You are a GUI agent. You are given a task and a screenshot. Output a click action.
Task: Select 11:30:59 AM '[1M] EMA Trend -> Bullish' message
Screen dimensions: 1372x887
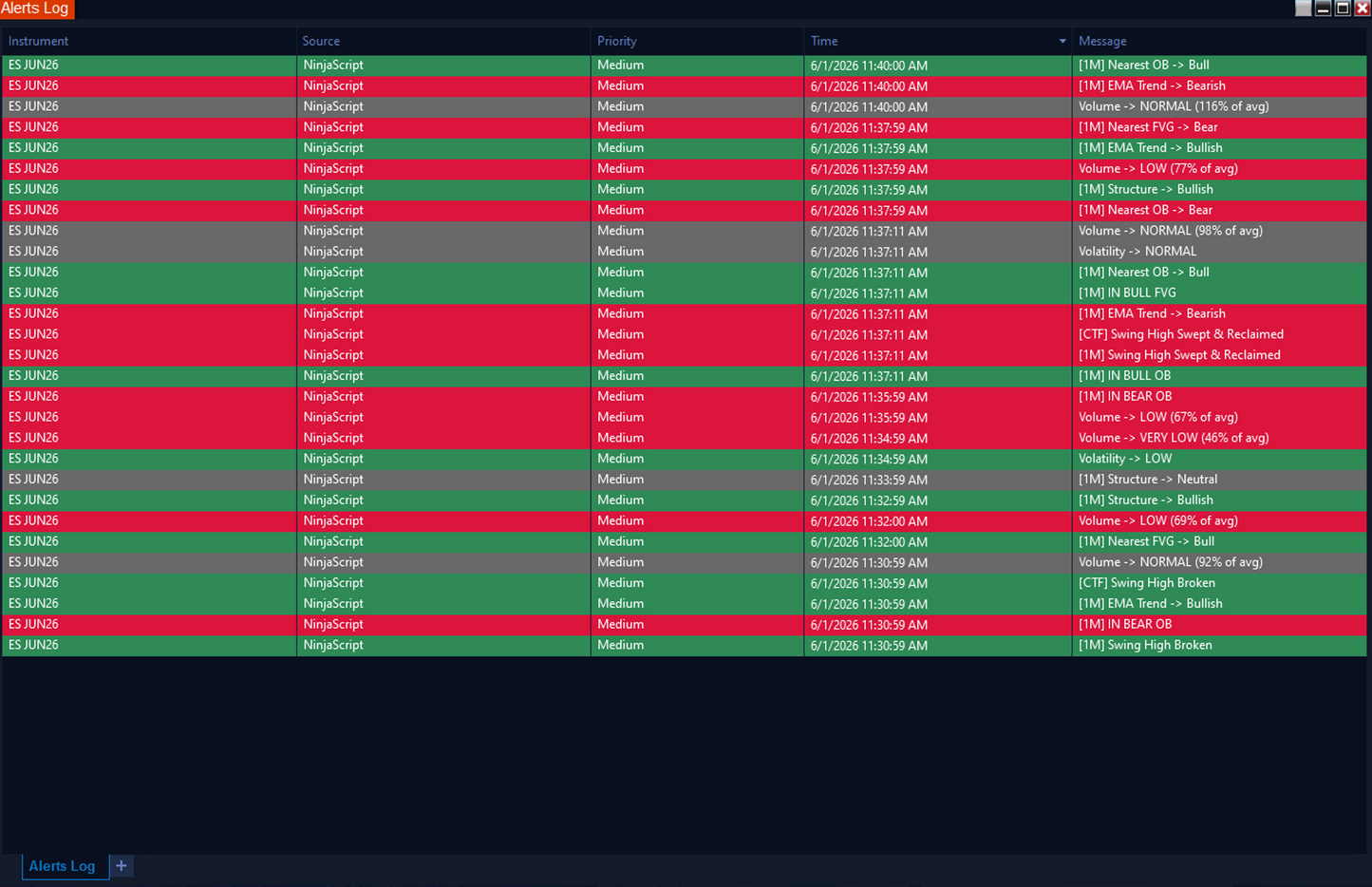pos(1150,604)
